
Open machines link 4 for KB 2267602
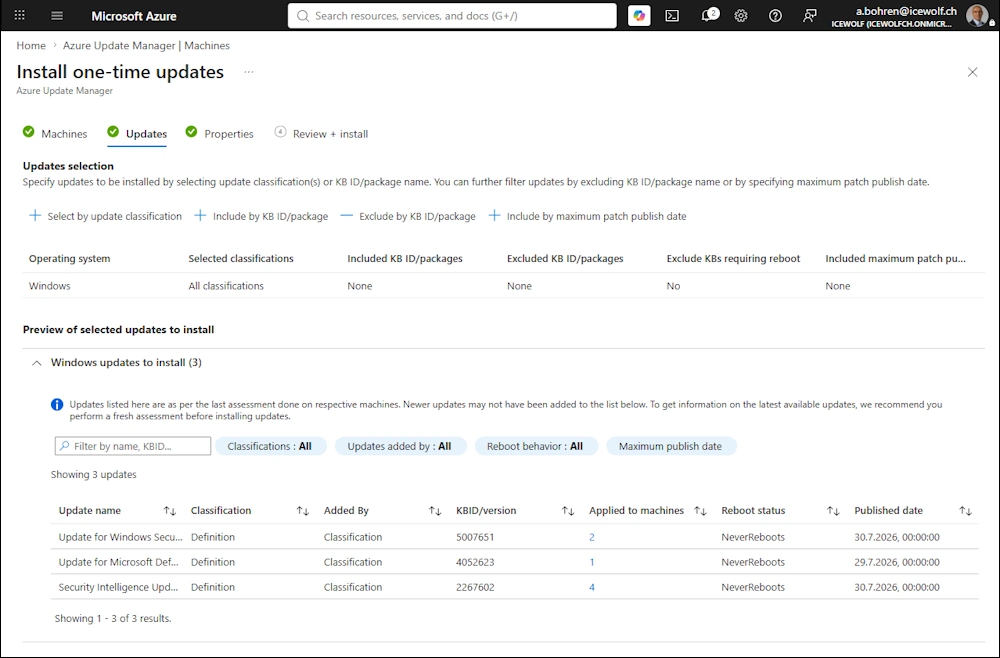[x=592, y=587]
